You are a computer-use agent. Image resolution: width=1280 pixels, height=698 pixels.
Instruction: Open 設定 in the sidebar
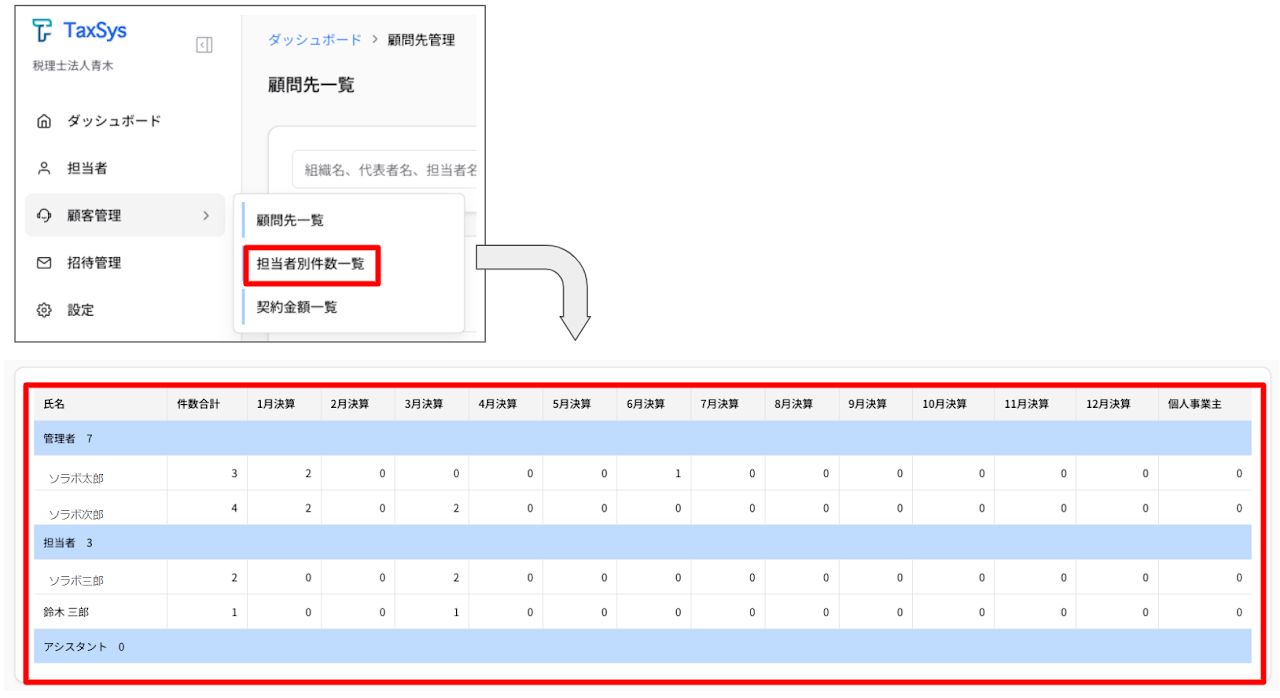[x=81, y=310]
